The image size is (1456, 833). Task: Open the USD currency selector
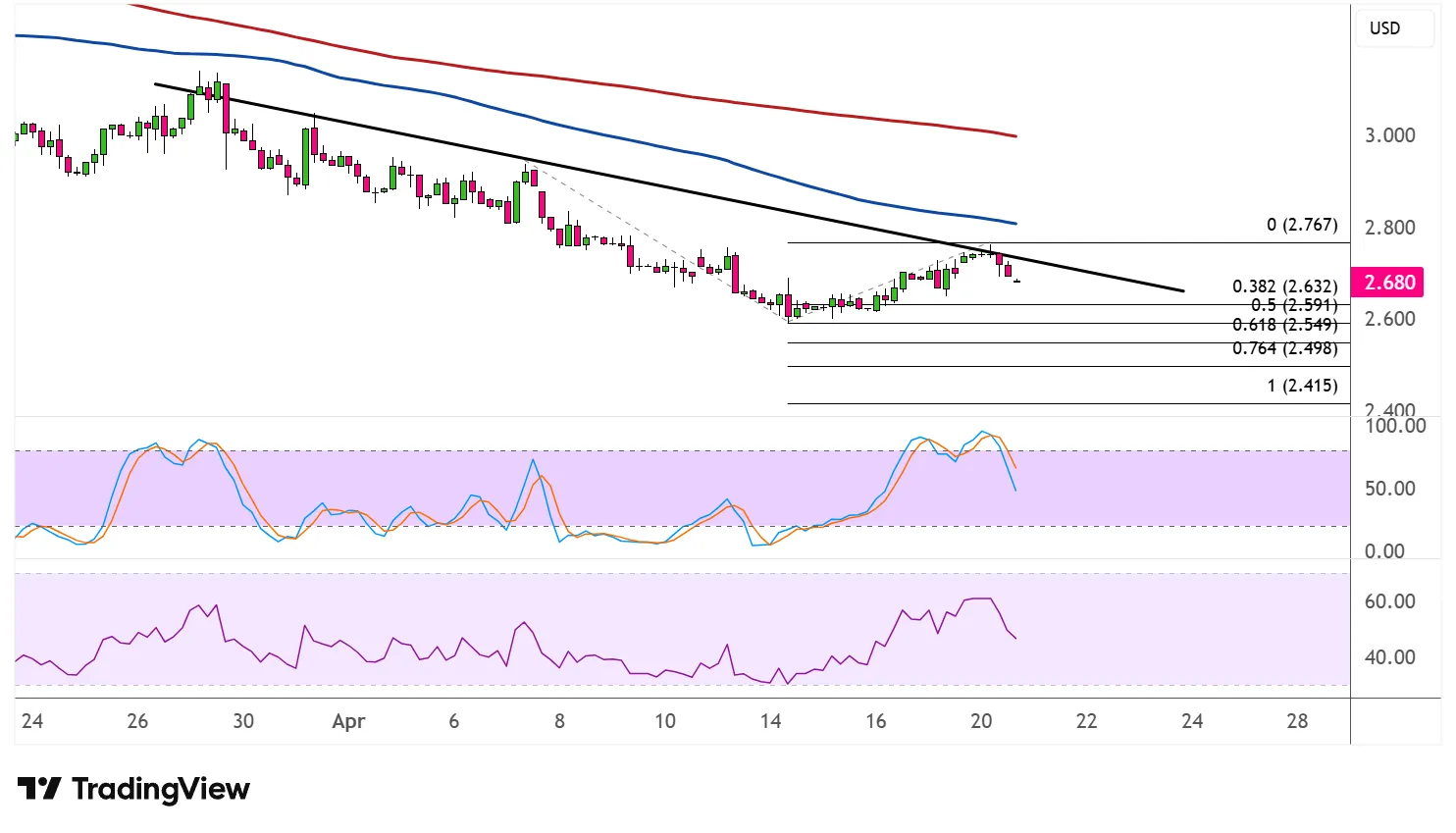pos(1384,28)
